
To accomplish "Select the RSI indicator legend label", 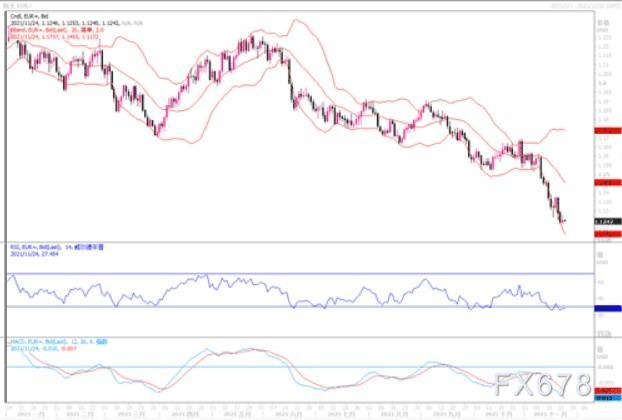I will 57,247.
